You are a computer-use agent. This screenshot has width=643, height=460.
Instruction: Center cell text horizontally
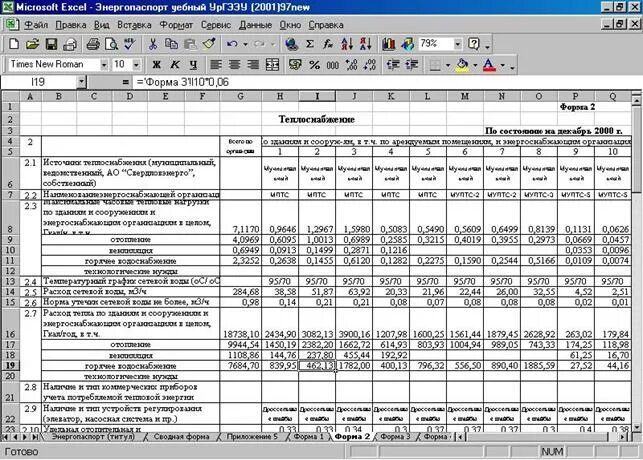tap(234, 65)
